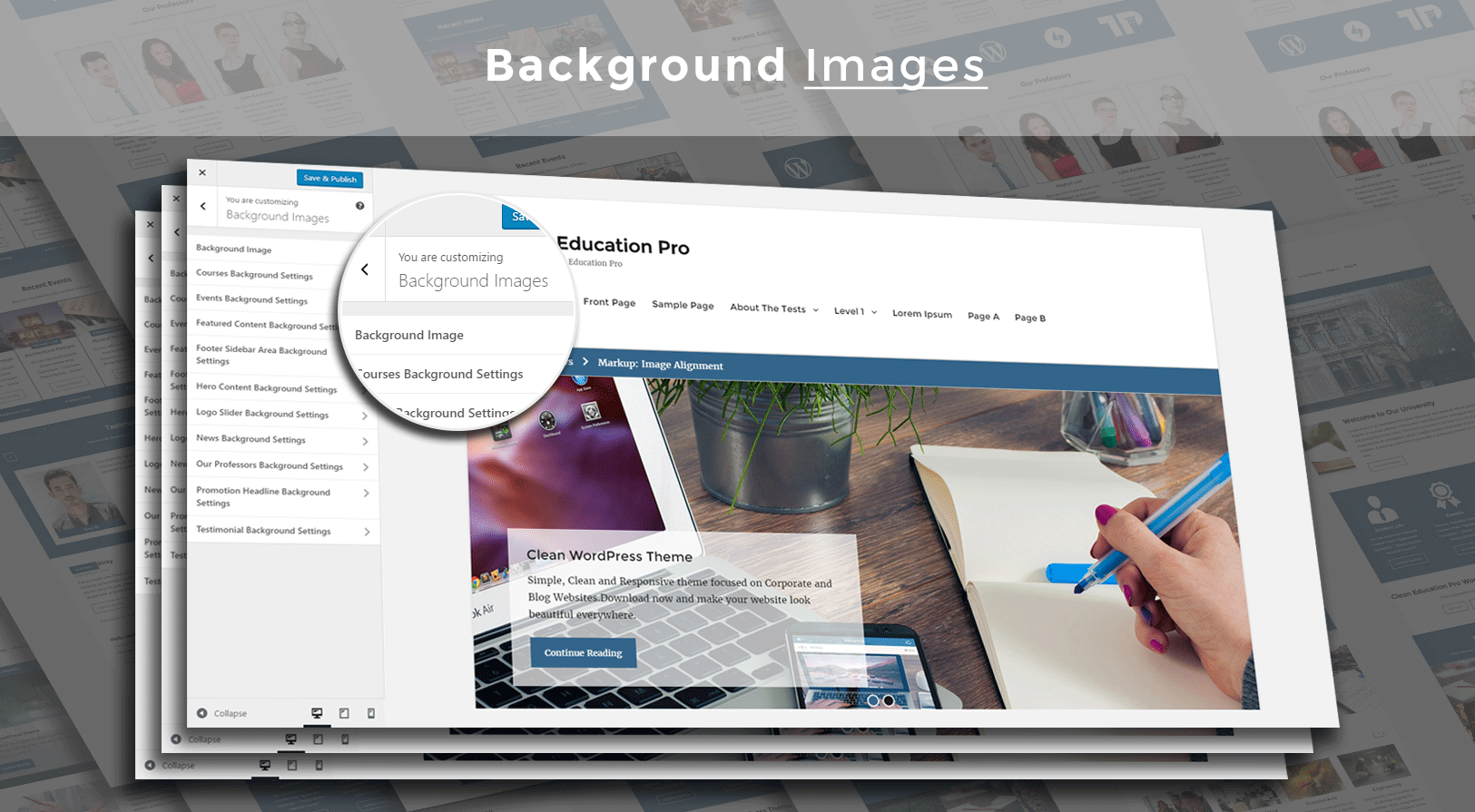The width and height of the screenshot is (1475, 812).
Task: Switch to desktop preview in front window
Action: click(x=317, y=714)
